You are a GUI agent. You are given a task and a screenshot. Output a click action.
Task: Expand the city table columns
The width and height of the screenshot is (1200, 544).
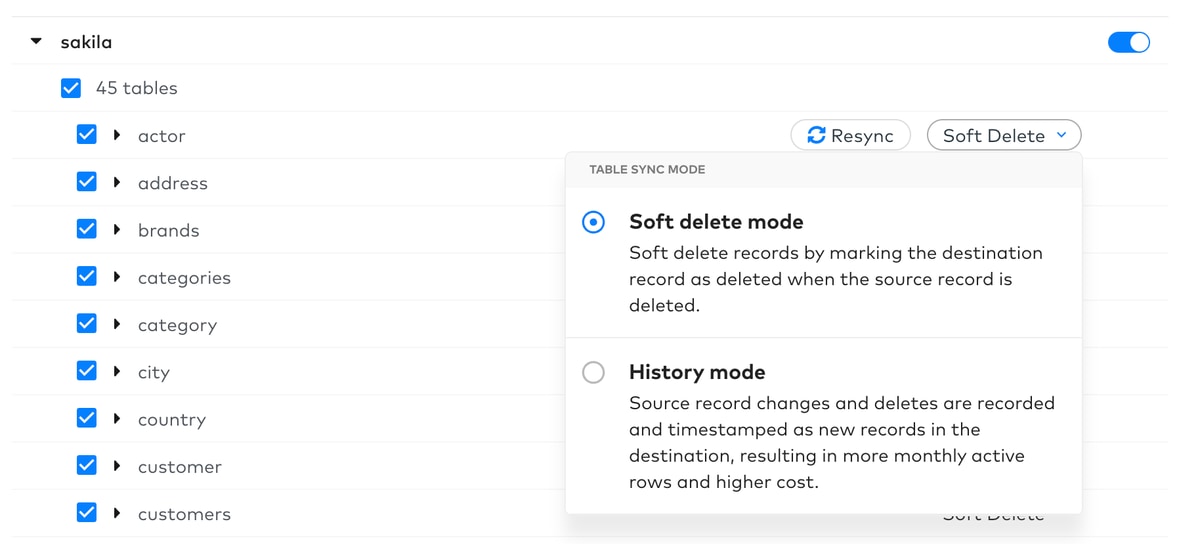pyautogui.click(x=117, y=371)
